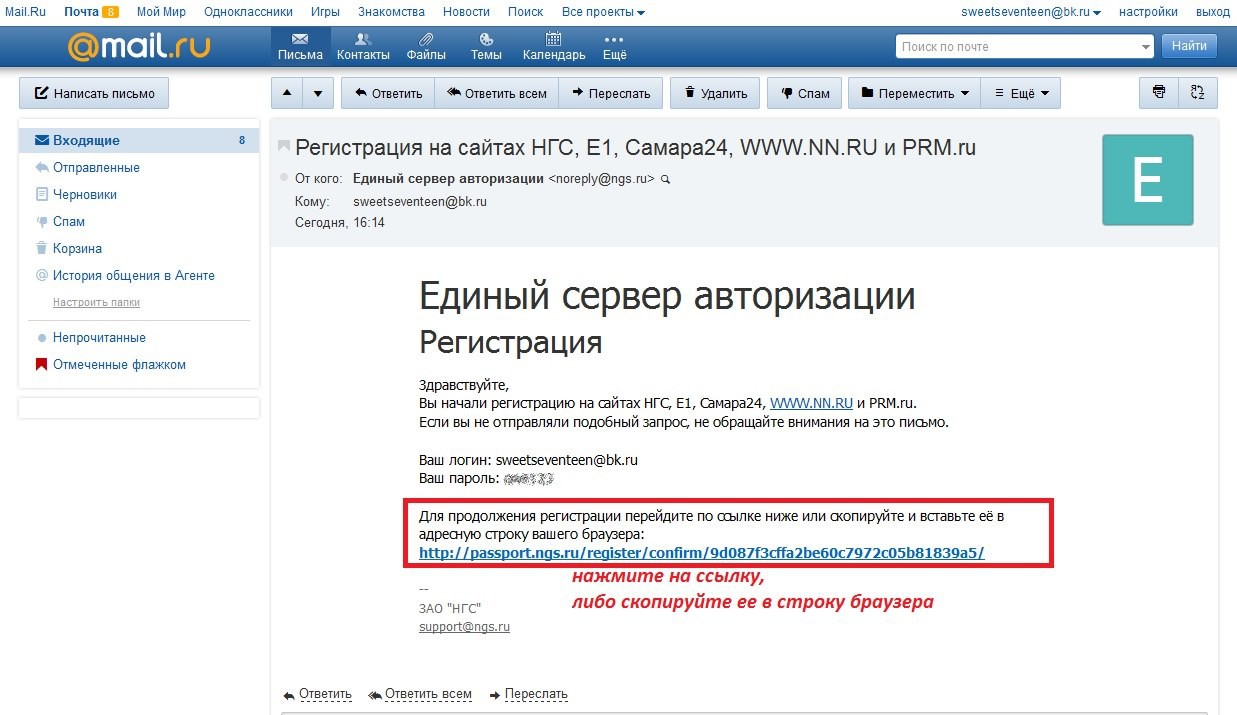
Task: Toggle the unread dot beside От кого
Action: click(283, 179)
